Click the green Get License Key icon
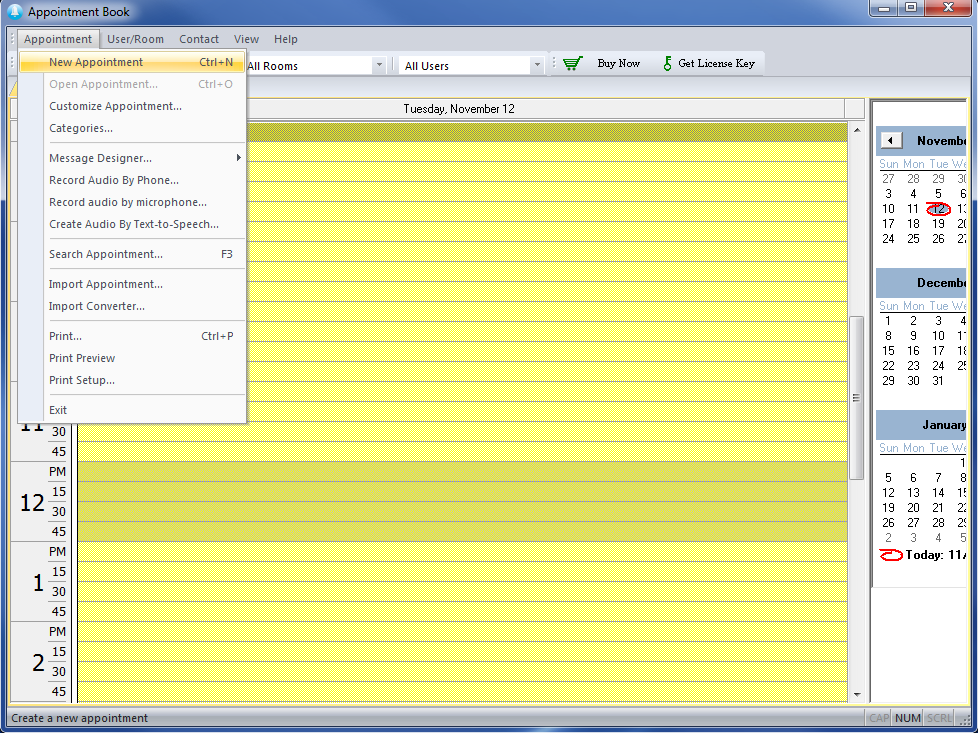The height and width of the screenshot is (733, 978). click(x=667, y=64)
